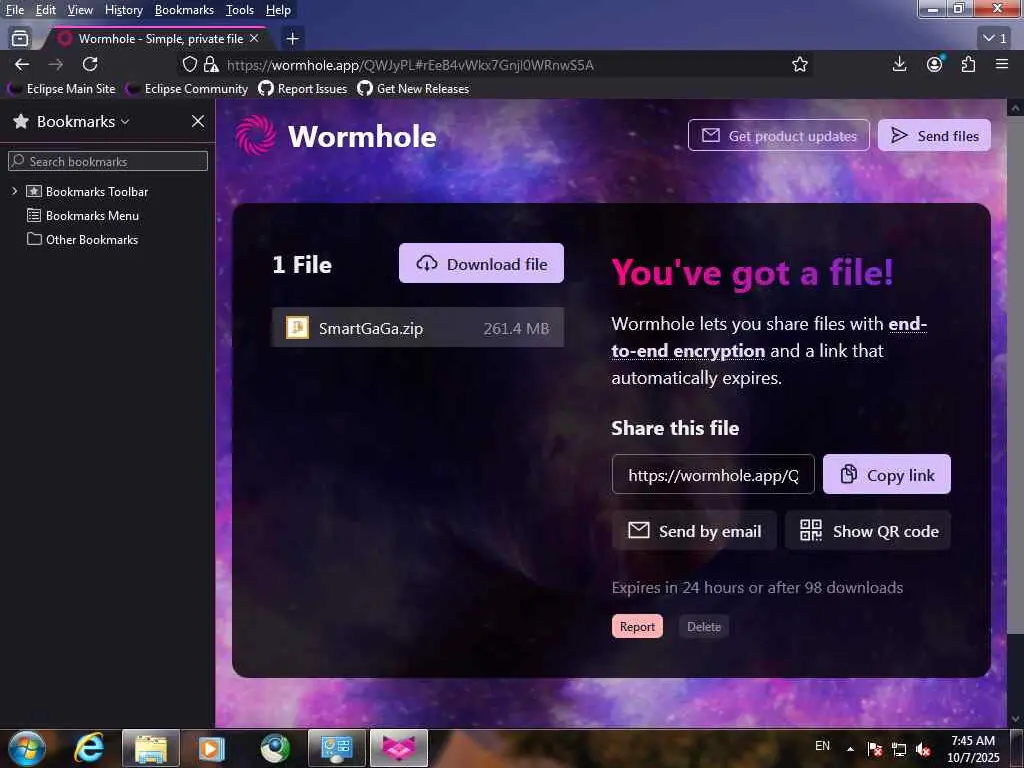Open Report Issues bookmark

click(x=303, y=88)
